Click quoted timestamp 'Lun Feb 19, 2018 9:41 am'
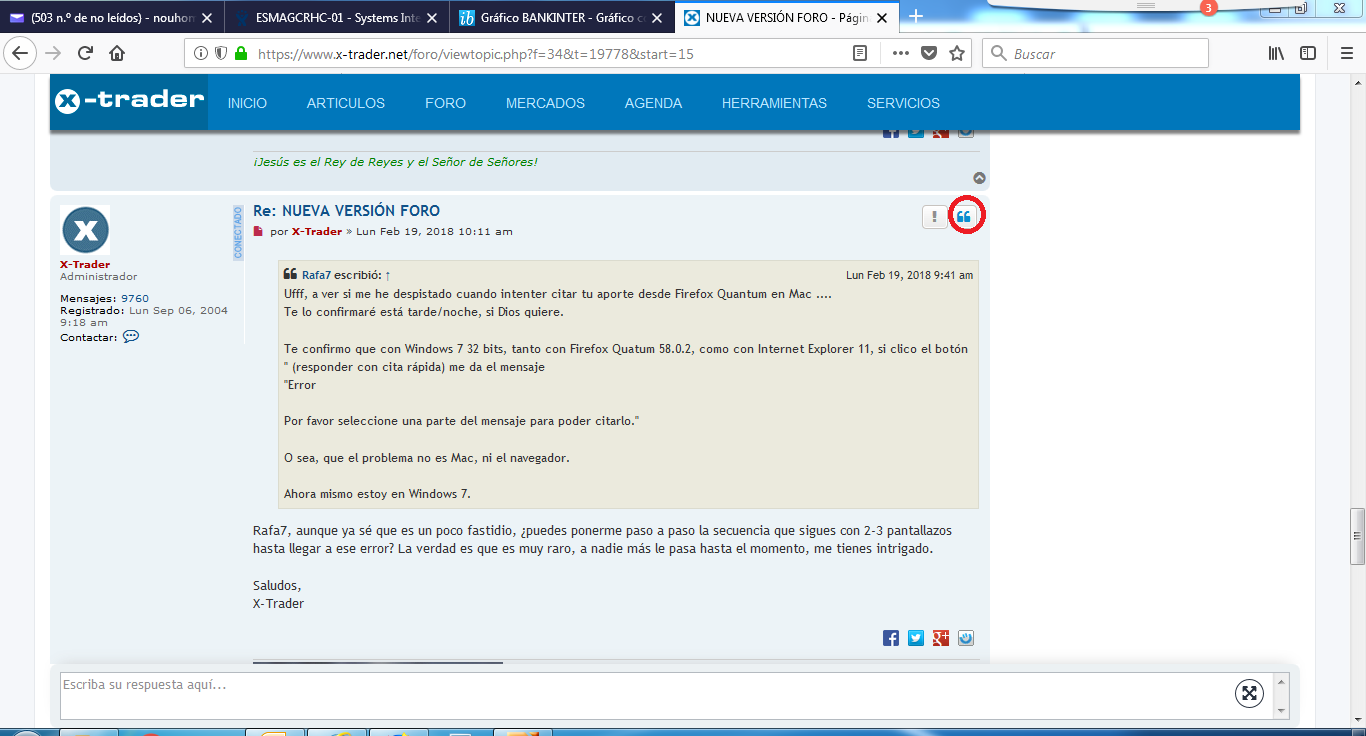Screen dimensions: 1366x736 coord(909,275)
